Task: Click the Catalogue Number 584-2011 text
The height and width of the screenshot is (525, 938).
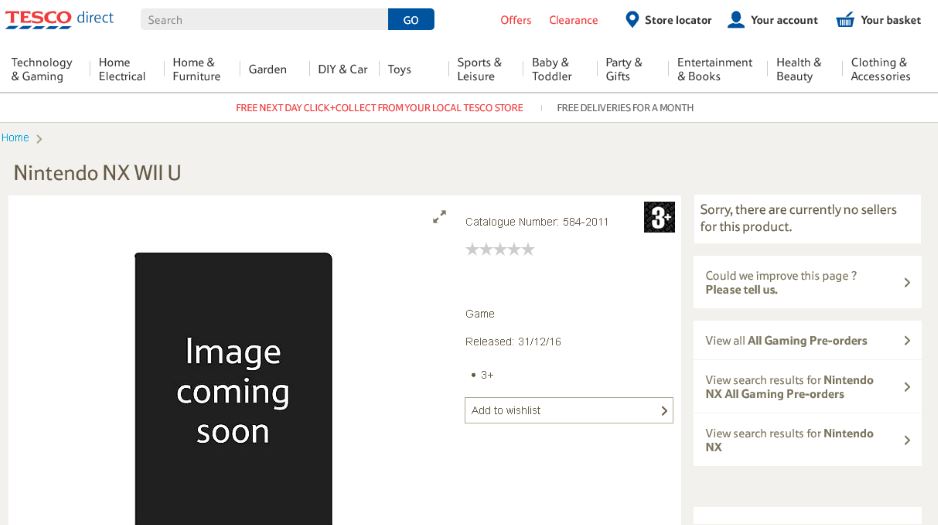Action: [x=537, y=222]
